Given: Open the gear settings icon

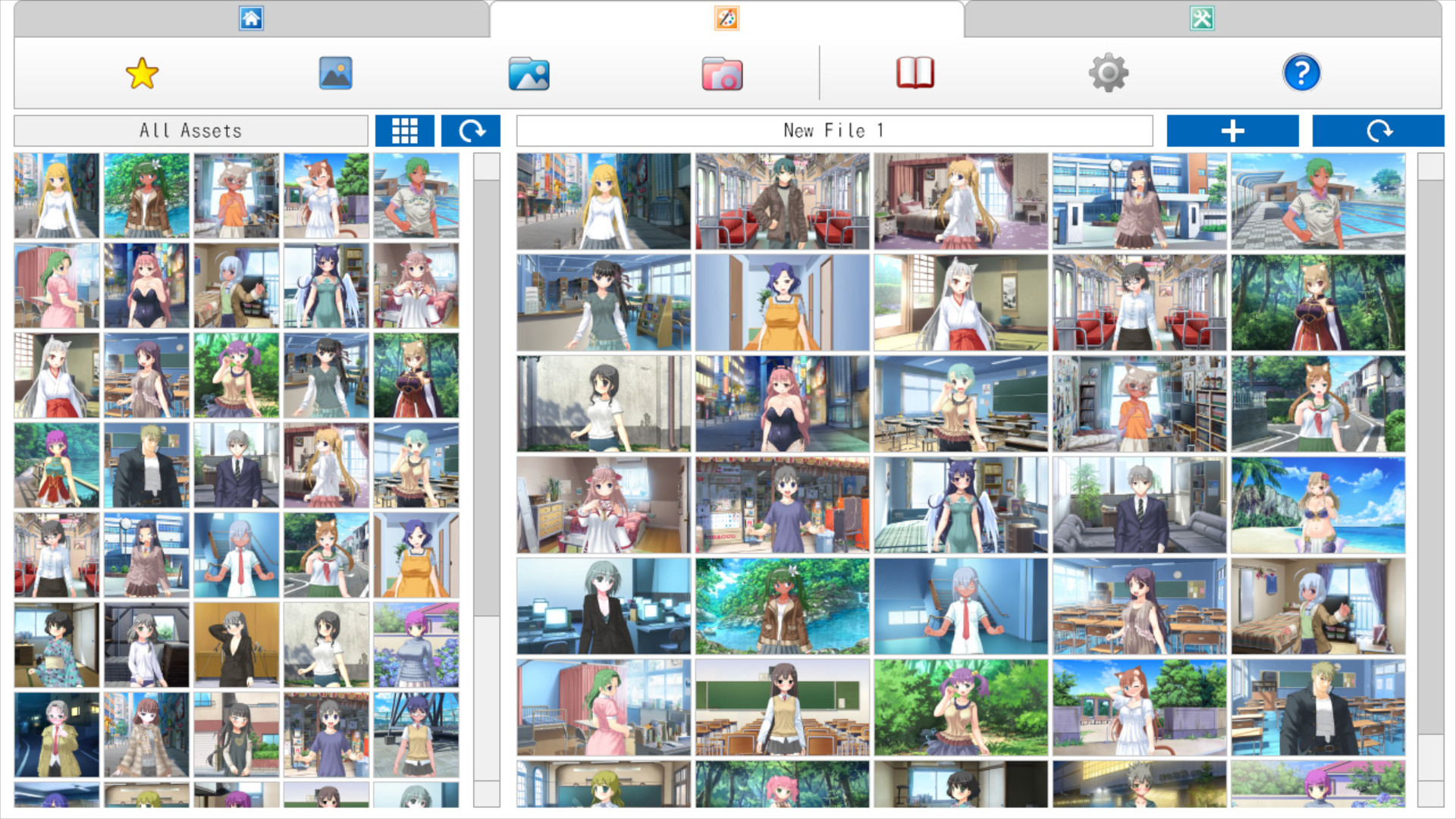Looking at the screenshot, I should (x=1108, y=74).
